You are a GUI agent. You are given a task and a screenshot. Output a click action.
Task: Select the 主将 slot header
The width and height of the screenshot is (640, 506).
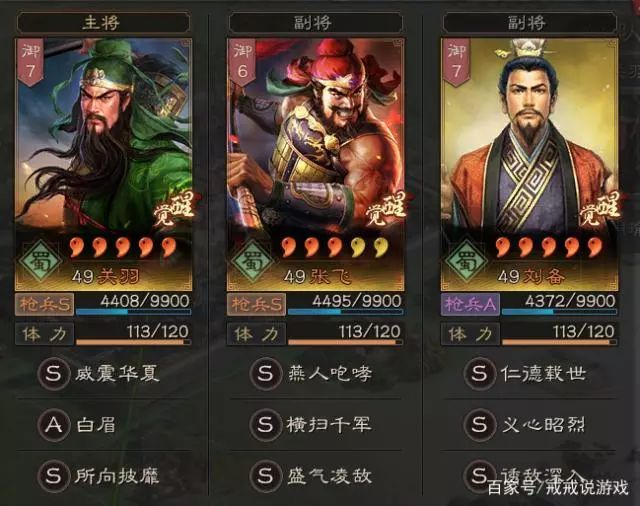pos(103,23)
